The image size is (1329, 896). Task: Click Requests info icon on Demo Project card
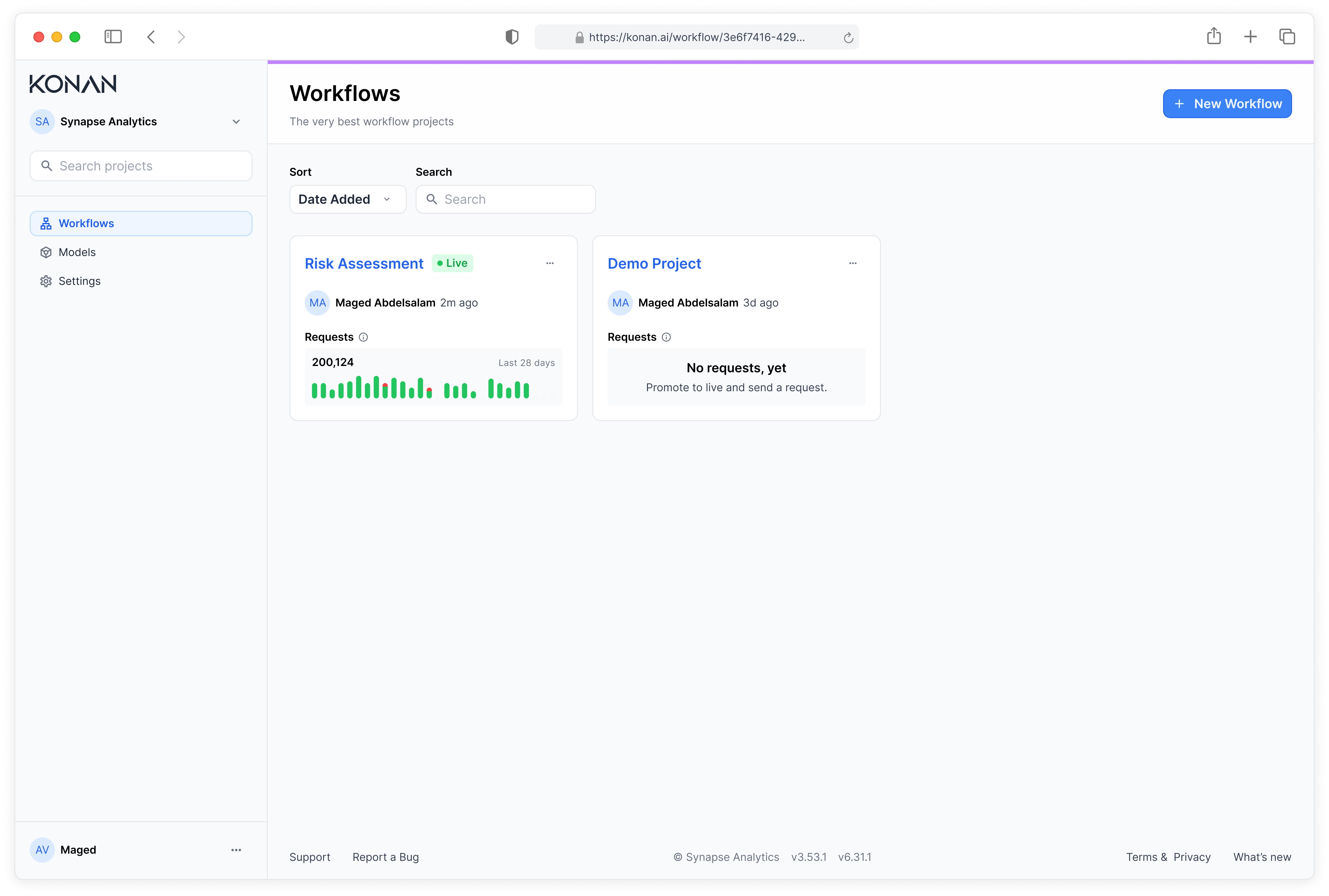(x=666, y=337)
